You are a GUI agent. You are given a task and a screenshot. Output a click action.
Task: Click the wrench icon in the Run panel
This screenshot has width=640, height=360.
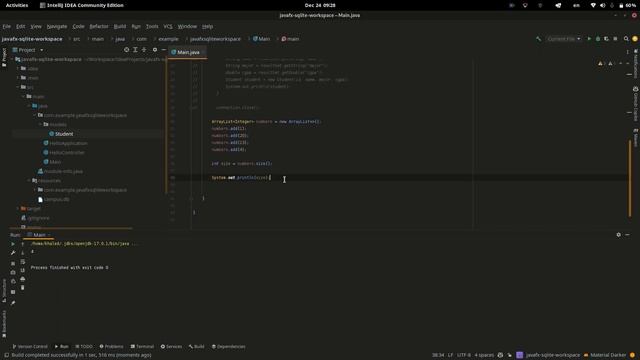point(13,253)
